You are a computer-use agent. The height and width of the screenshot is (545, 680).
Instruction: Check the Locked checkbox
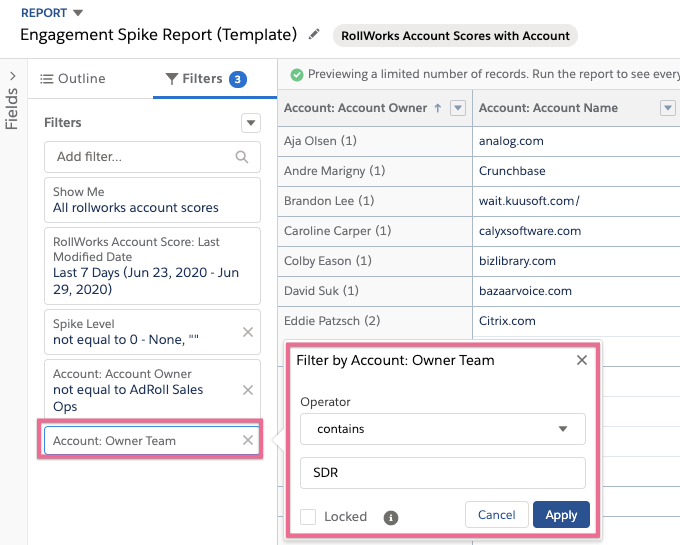point(308,517)
